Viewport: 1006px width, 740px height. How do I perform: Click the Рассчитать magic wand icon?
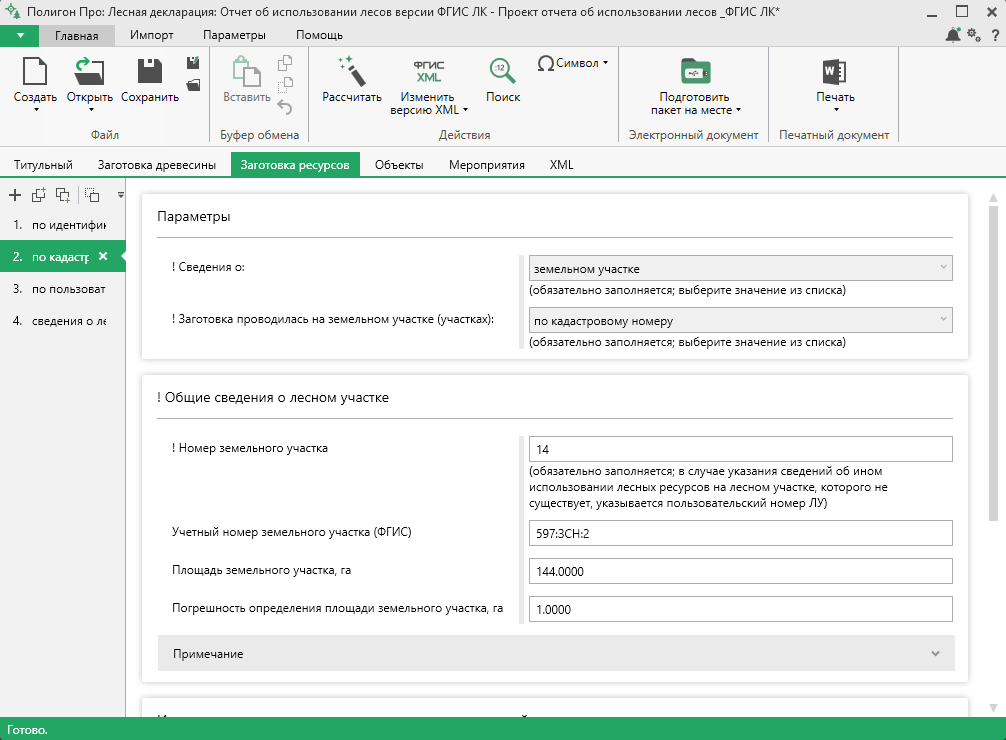[352, 71]
